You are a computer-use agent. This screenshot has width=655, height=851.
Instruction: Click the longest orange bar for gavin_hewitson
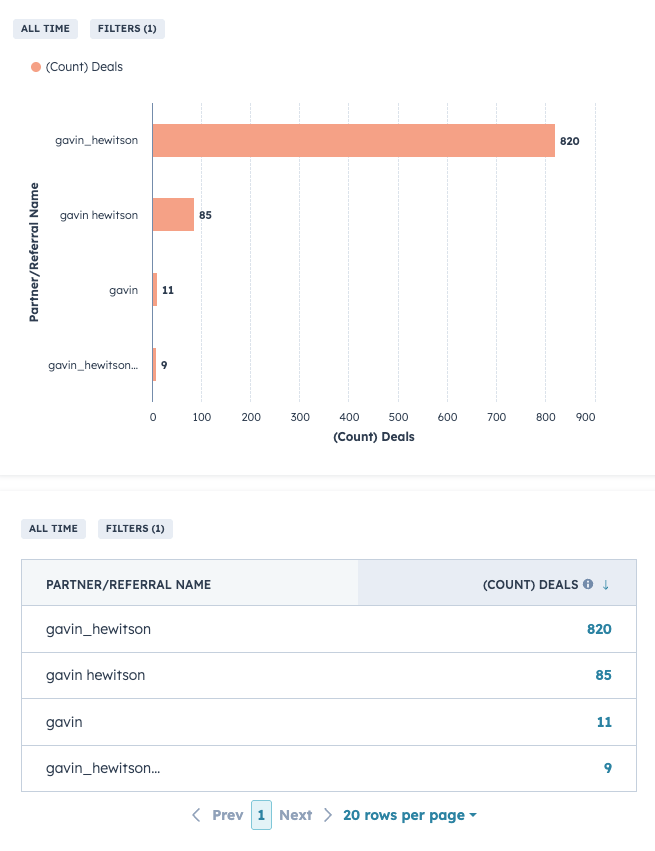click(x=350, y=140)
